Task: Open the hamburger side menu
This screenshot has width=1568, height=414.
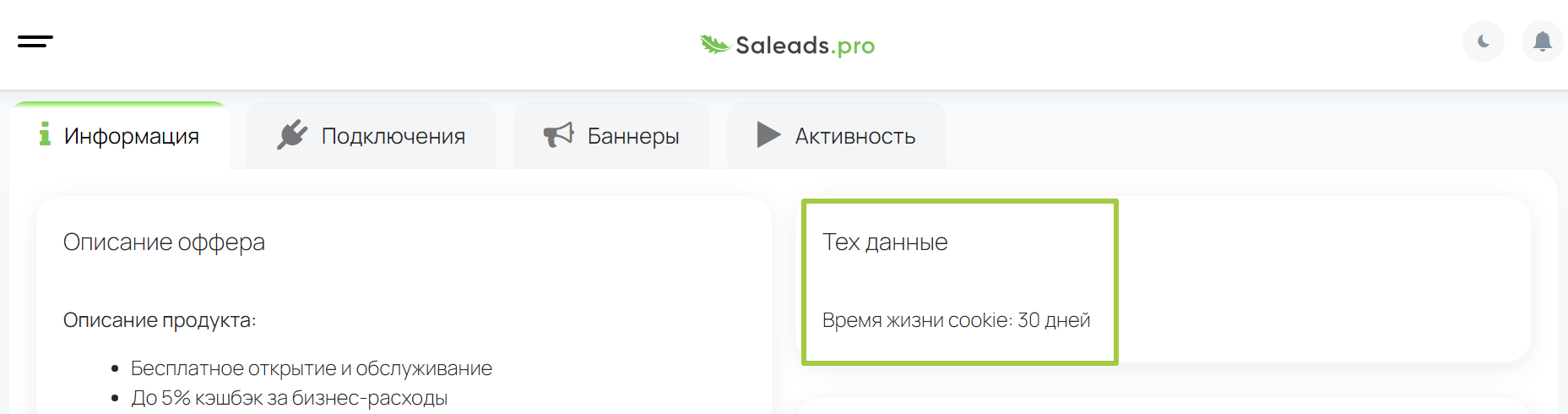Action: coord(35,41)
